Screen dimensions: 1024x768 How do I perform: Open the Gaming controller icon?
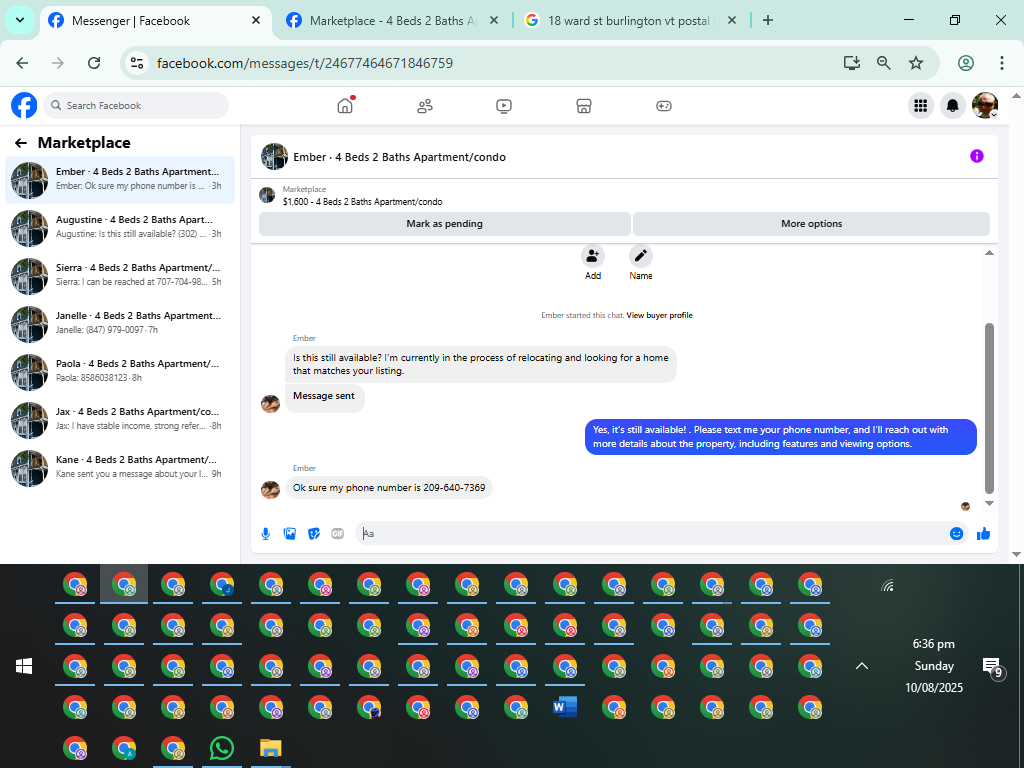pyautogui.click(x=664, y=106)
